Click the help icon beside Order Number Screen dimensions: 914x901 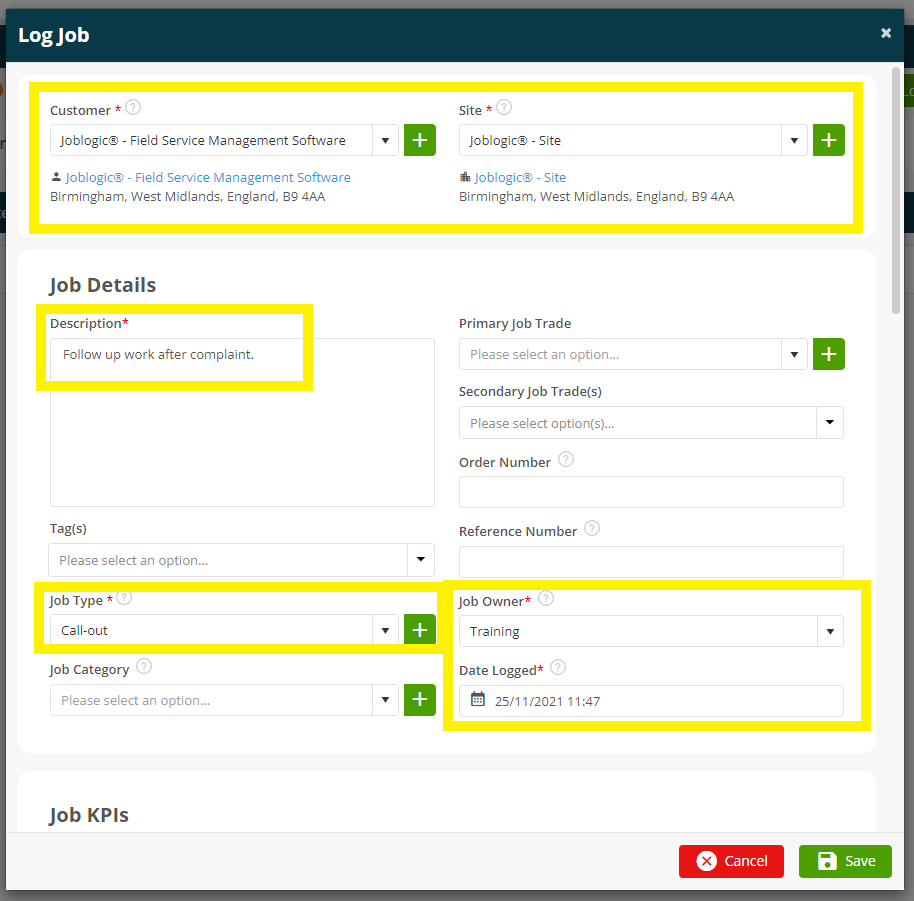click(566, 460)
